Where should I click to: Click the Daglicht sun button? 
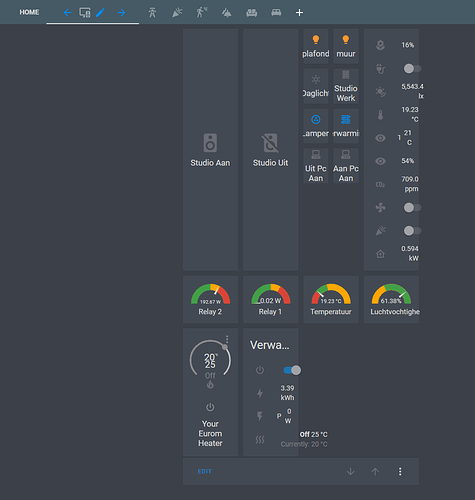(316, 86)
